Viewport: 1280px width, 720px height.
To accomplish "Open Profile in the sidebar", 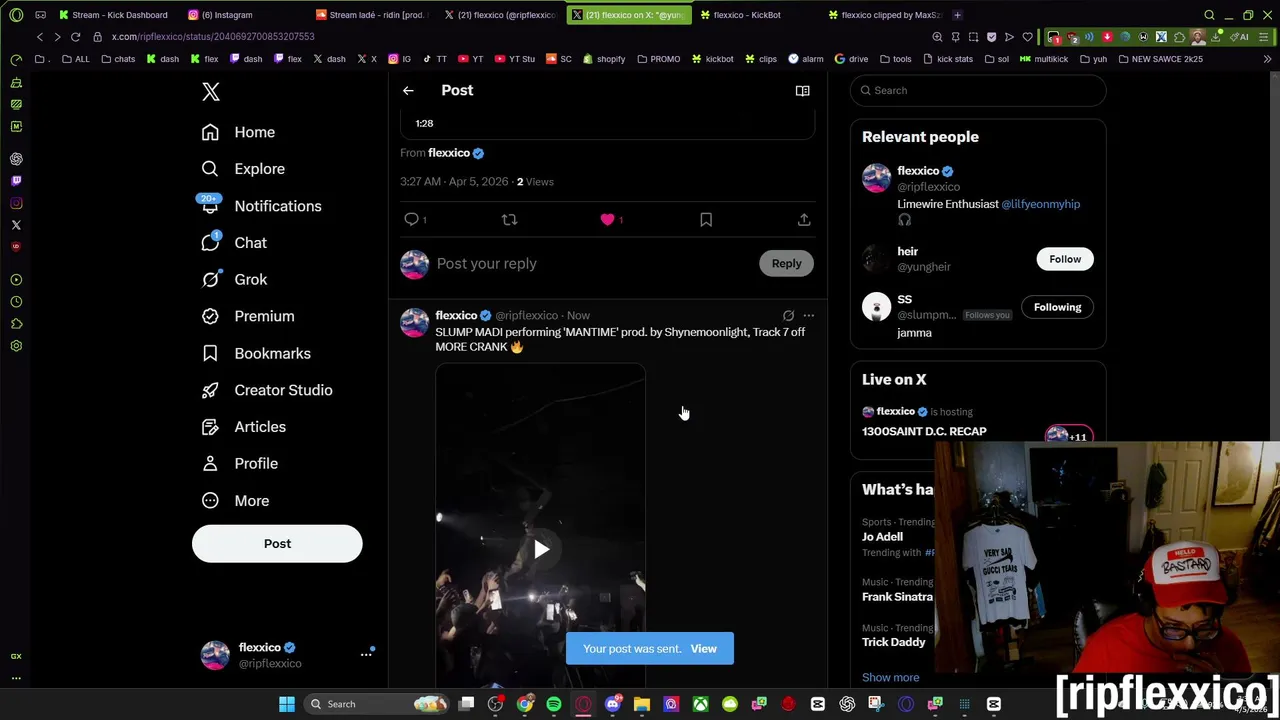I will [x=239, y=464].
